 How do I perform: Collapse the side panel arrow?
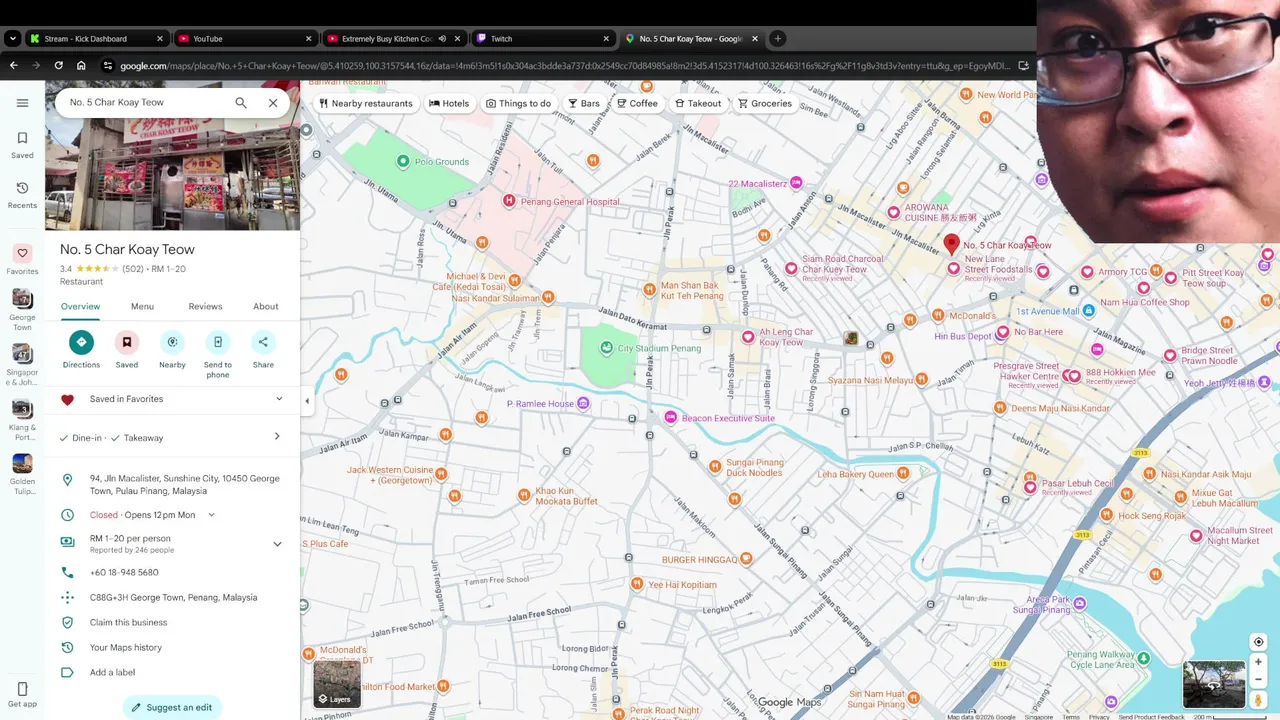[307, 401]
